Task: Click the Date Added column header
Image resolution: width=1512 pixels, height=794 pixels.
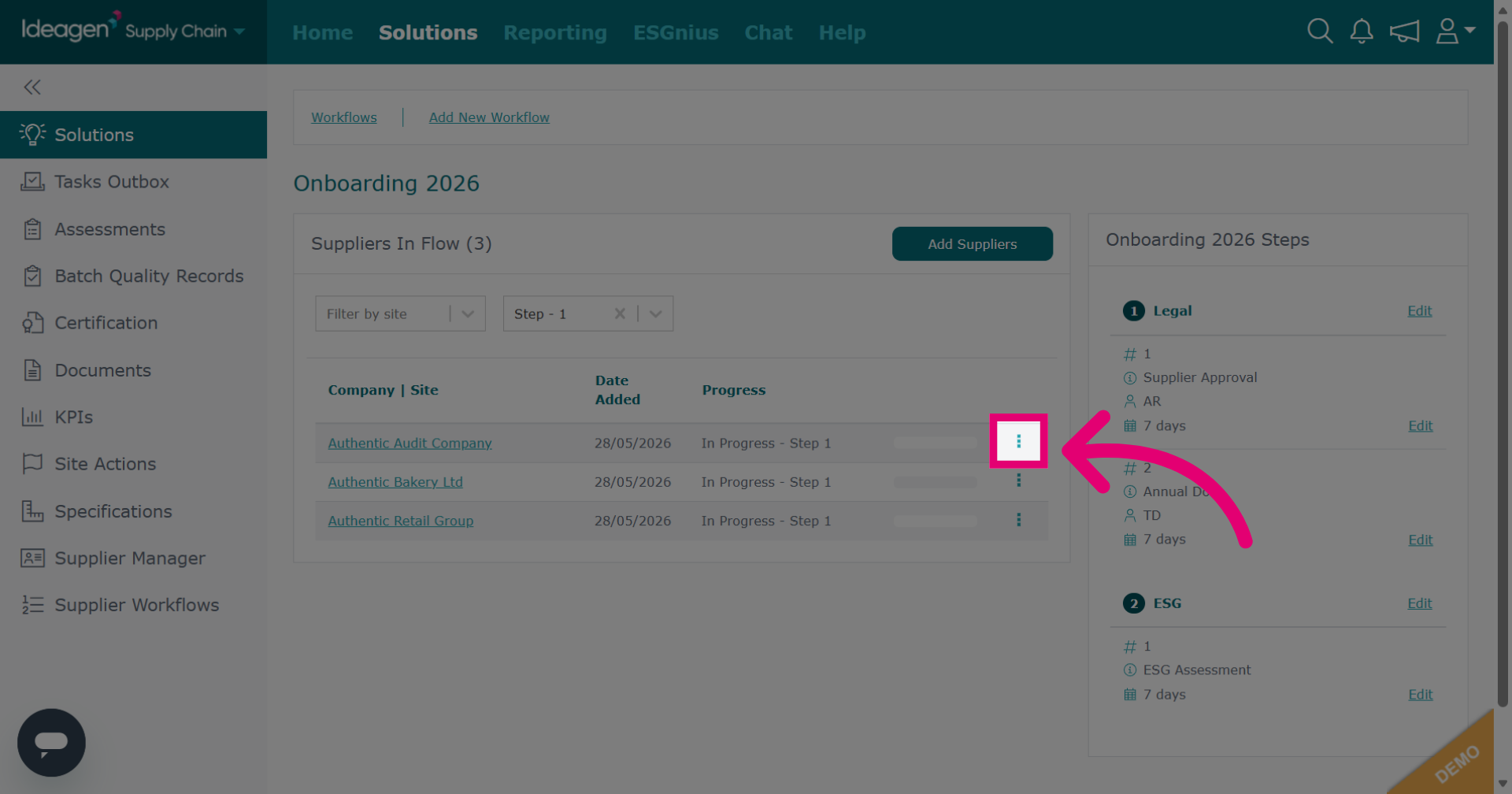Action: pyautogui.click(x=617, y=390)
